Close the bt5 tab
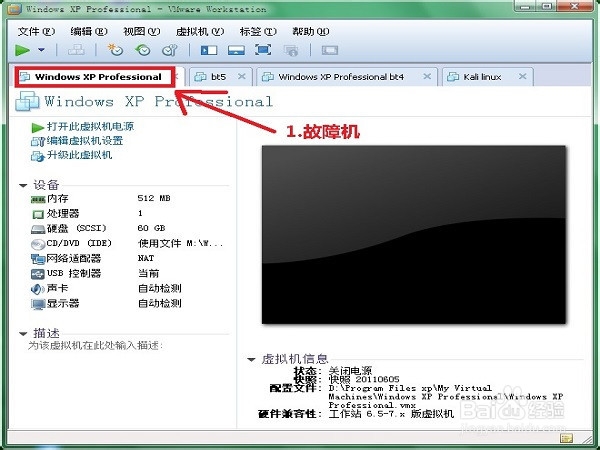The width and height of the screenshot is (600, 450). click(241, 77)
